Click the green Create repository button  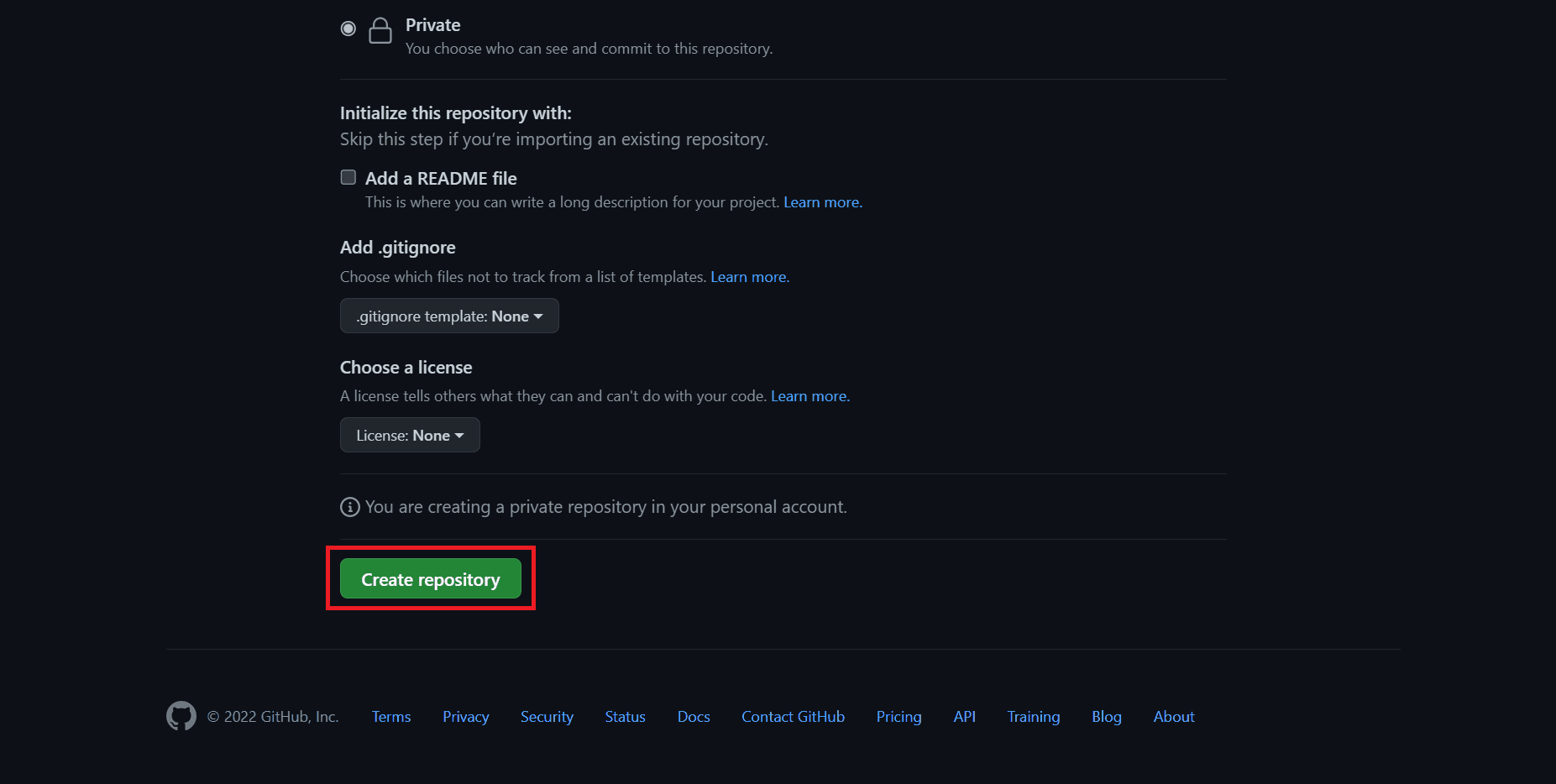click(x=431, y=579)
